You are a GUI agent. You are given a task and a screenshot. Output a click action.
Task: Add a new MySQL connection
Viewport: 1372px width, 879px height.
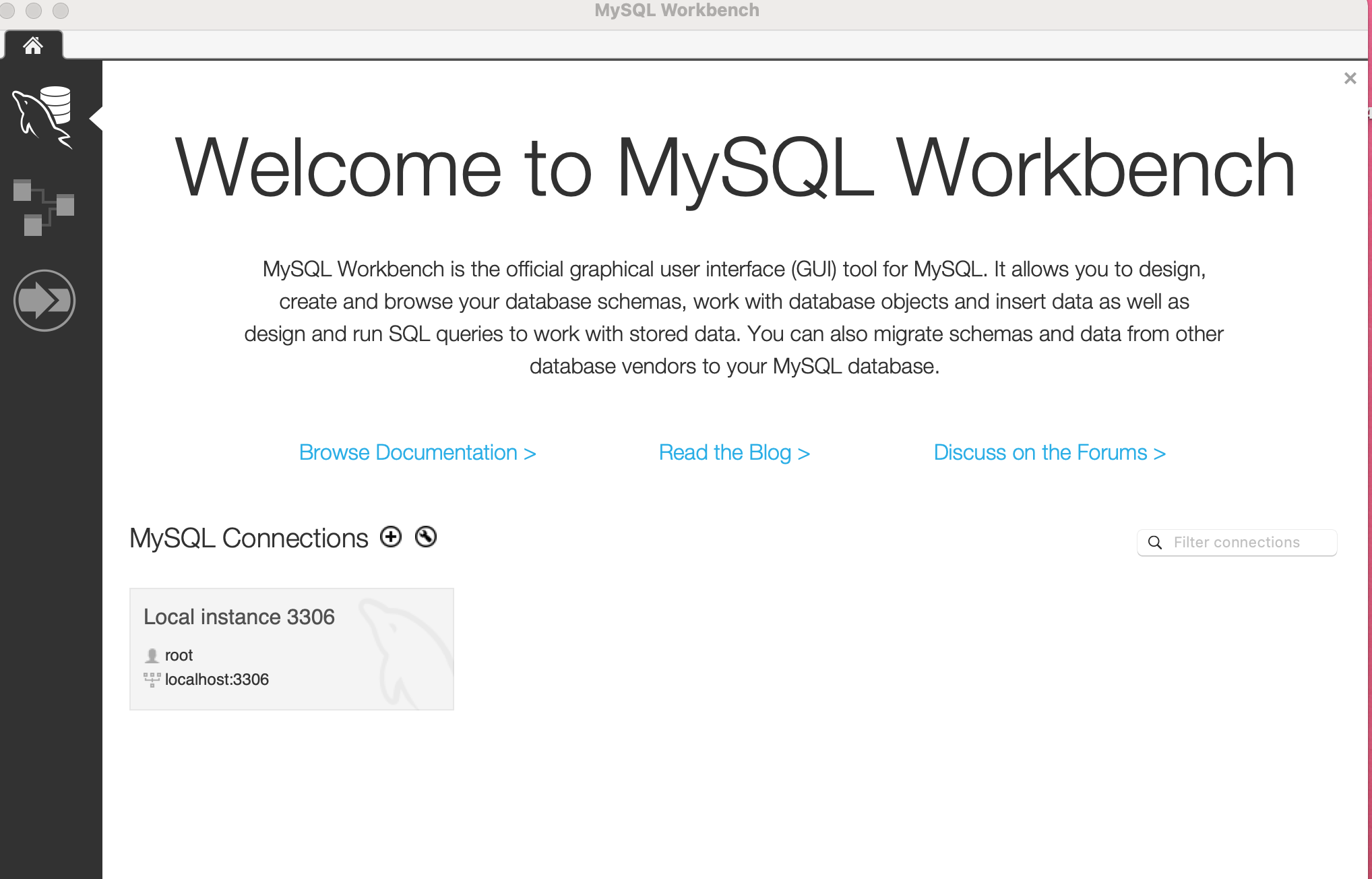pyautogui.click(x=391, y=537)
